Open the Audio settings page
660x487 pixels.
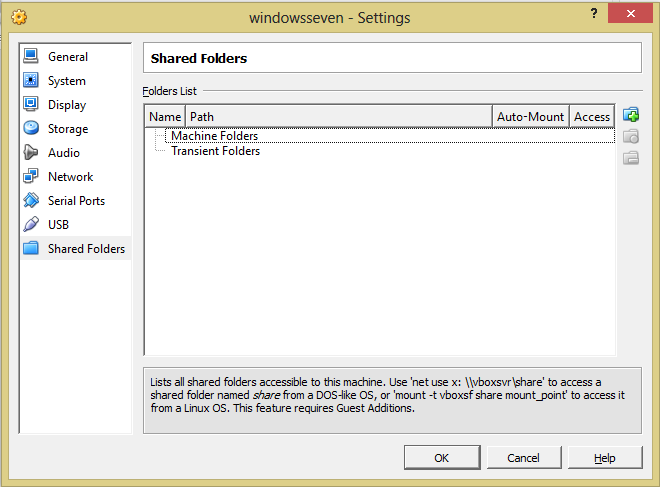tap(76, 152)
